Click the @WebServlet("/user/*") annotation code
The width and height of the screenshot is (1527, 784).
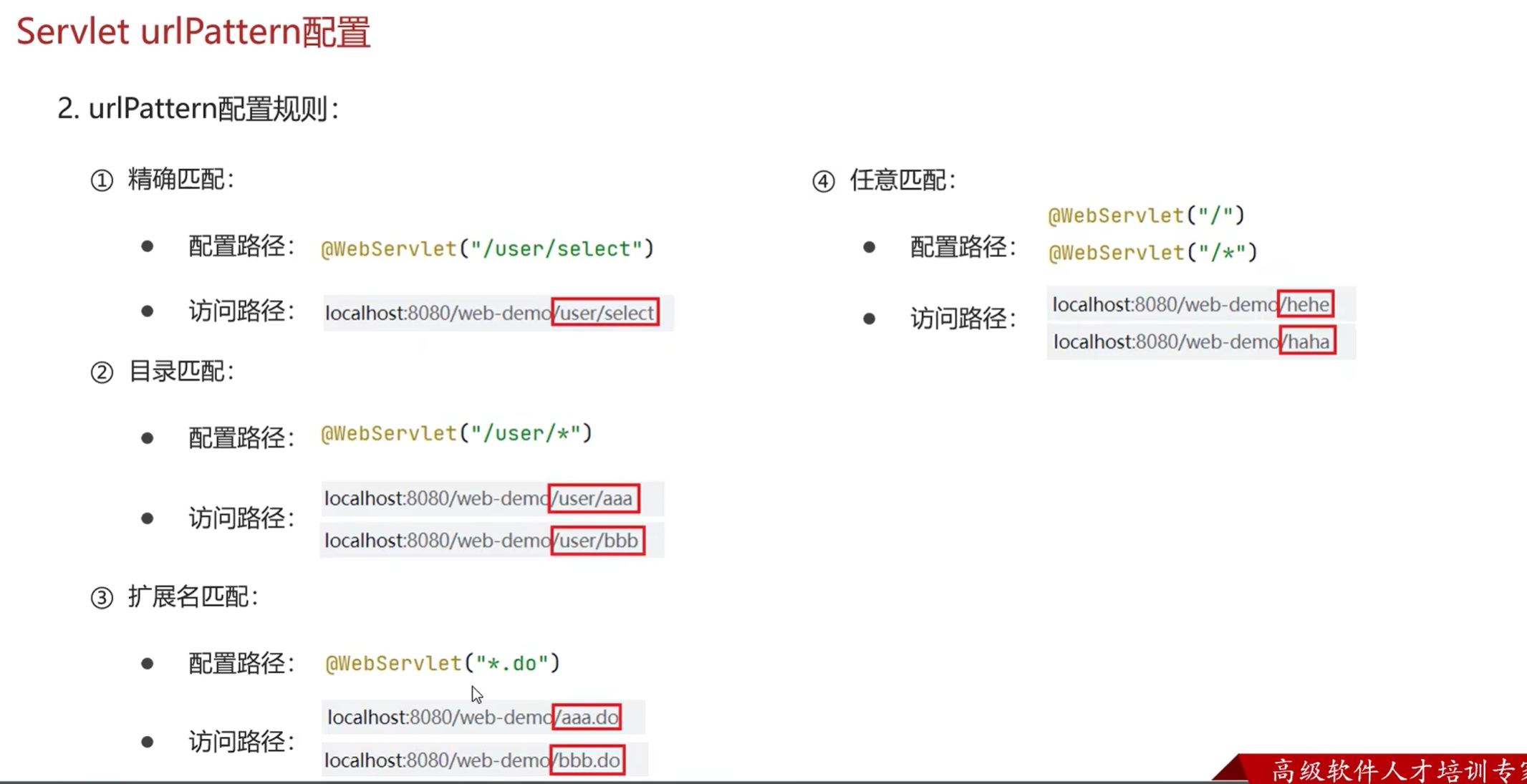tap(456, 434)
